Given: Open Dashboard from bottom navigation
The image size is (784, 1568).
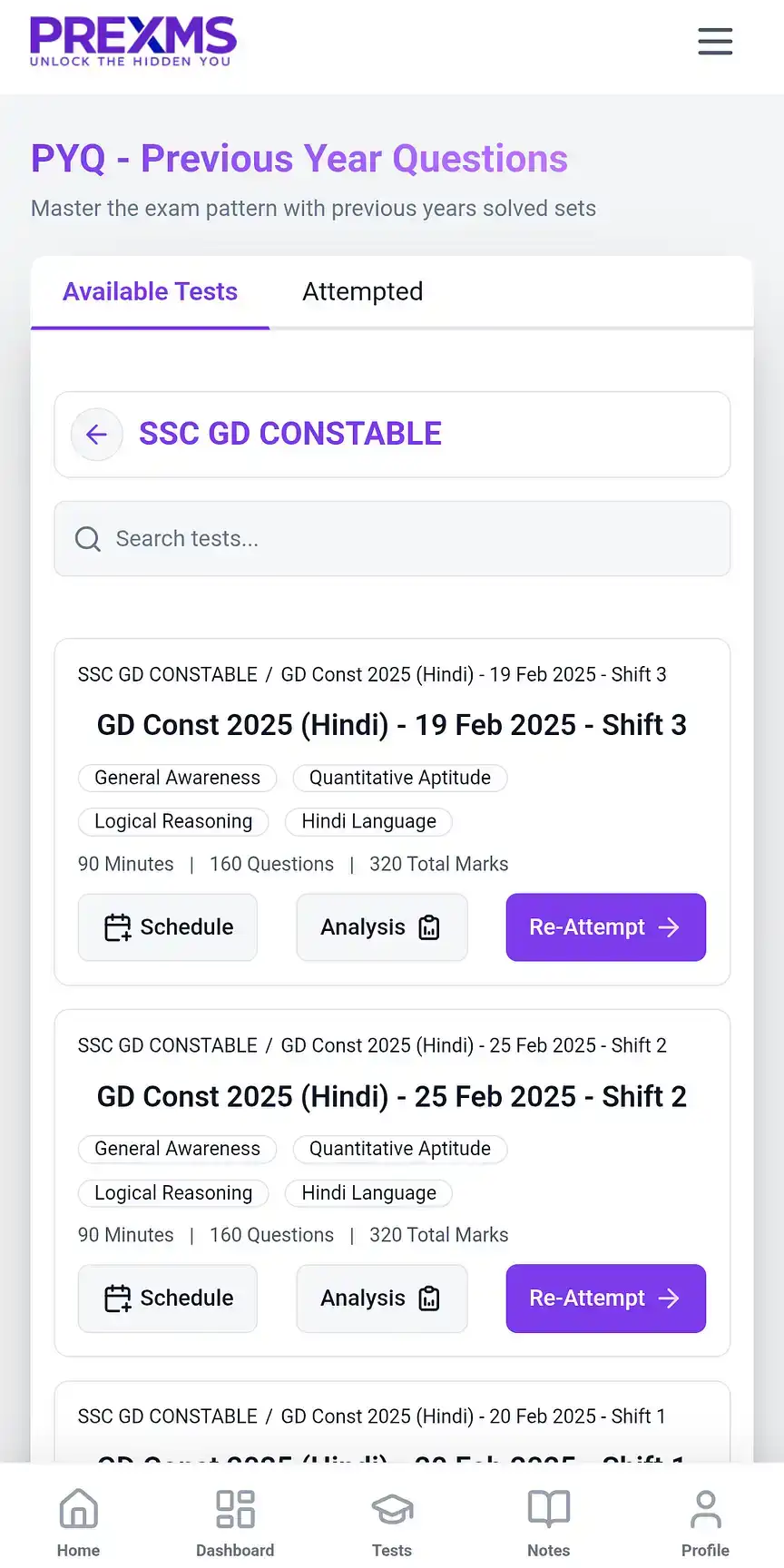Looking at the screenshot, I should 235,1523.
